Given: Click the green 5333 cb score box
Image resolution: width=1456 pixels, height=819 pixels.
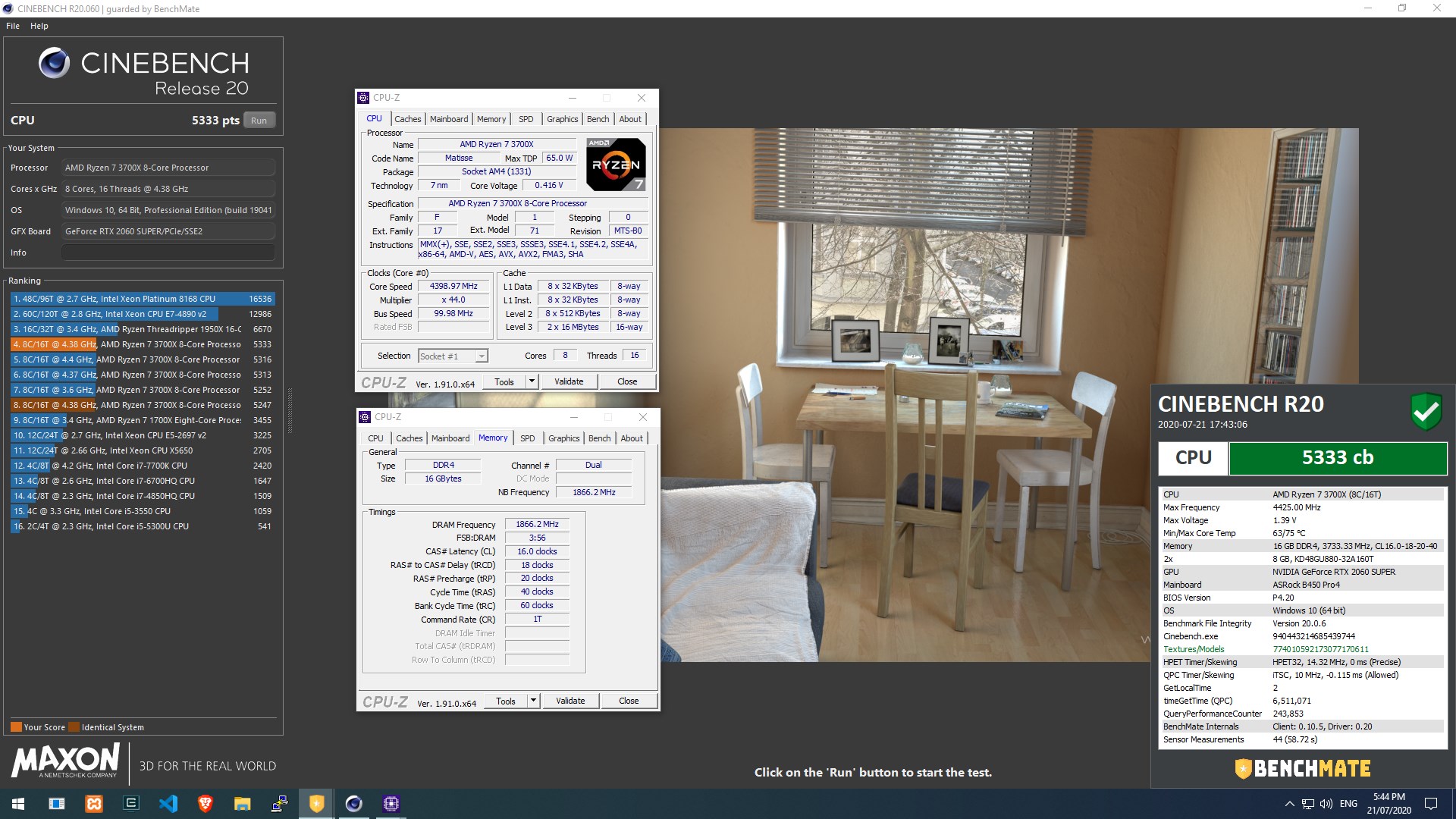Looking at the screenshot, I should point(1338,458).
